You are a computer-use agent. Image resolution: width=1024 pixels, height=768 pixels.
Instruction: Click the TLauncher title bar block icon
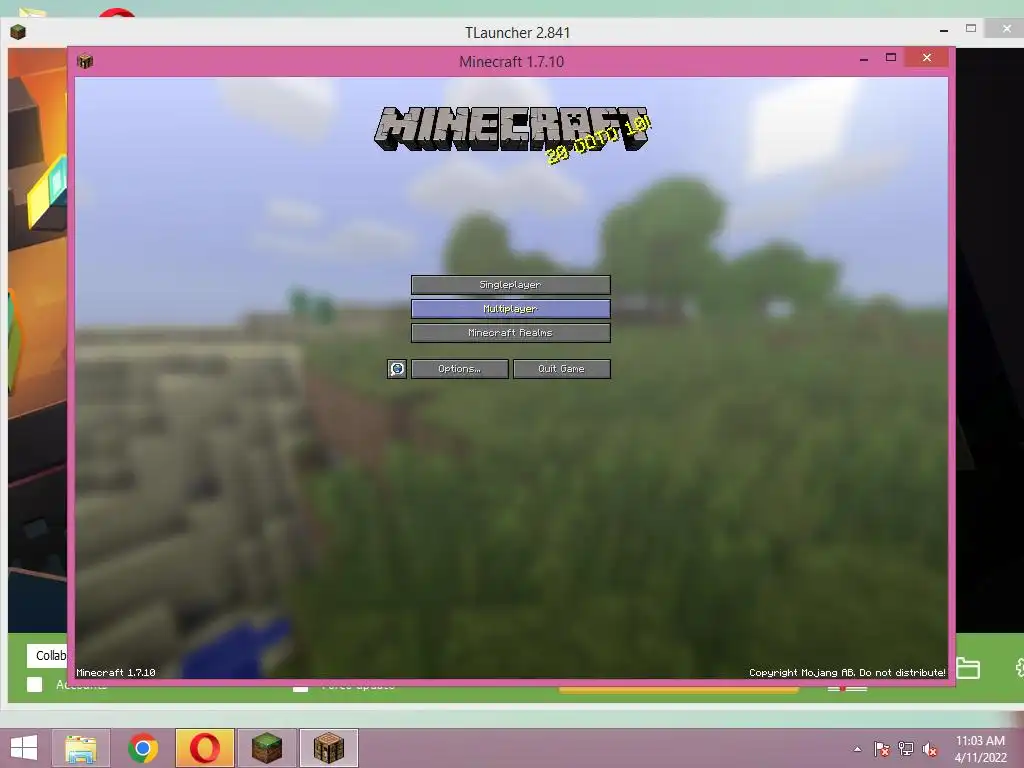click(x=18, y=32)
